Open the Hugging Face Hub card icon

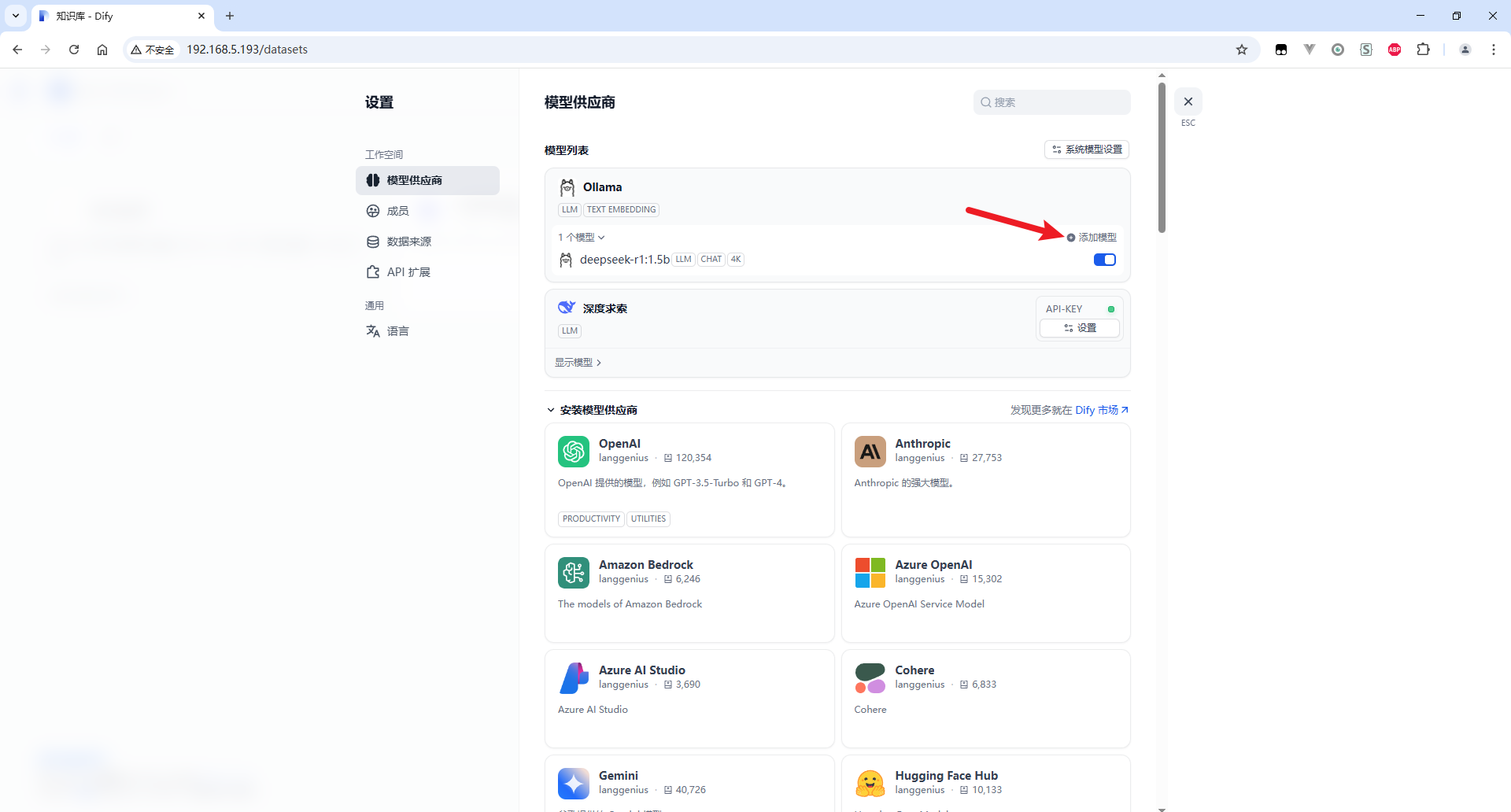(x=870, y=784)
